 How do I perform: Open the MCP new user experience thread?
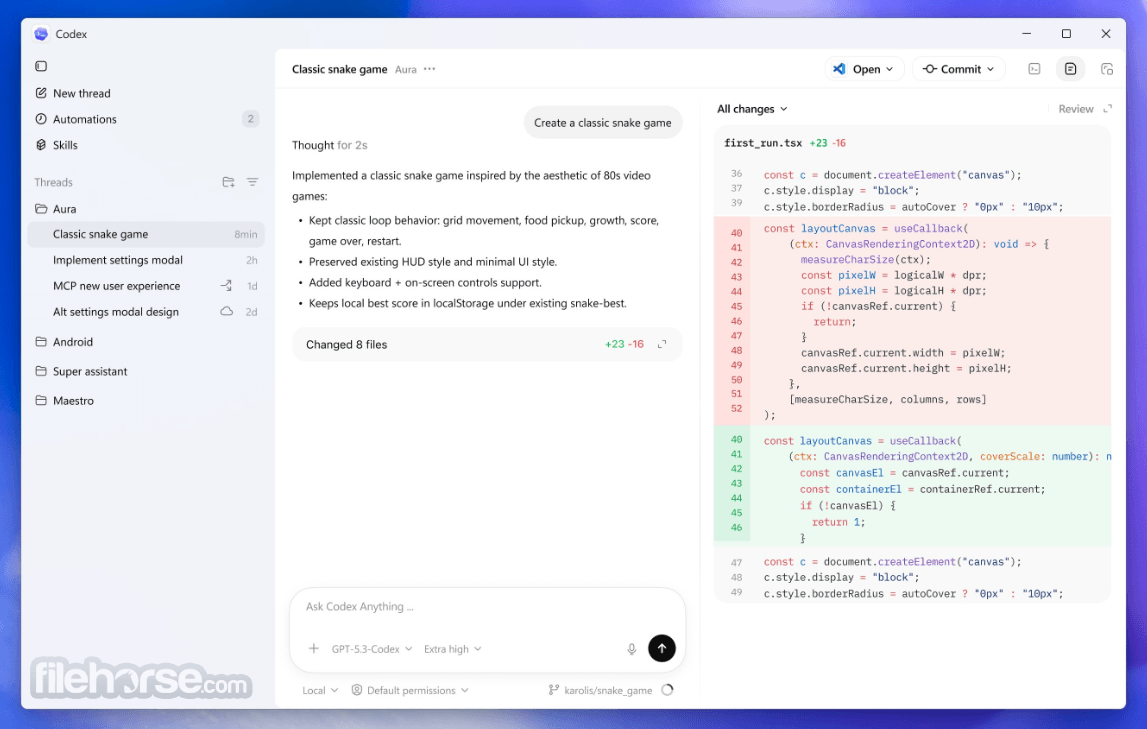click(x=146, y=286)
